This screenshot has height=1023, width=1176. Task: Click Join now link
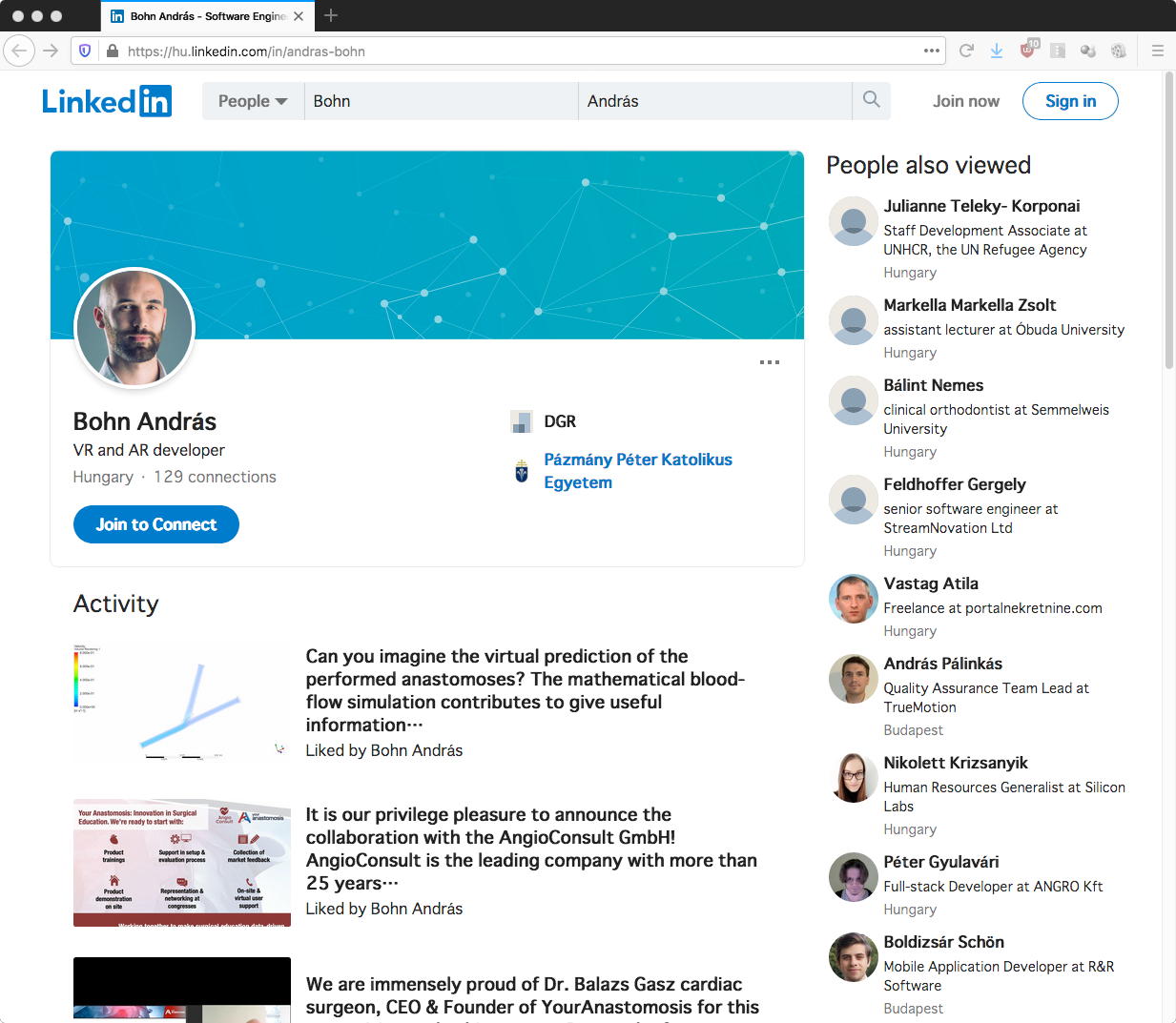[x=966, y=101]
